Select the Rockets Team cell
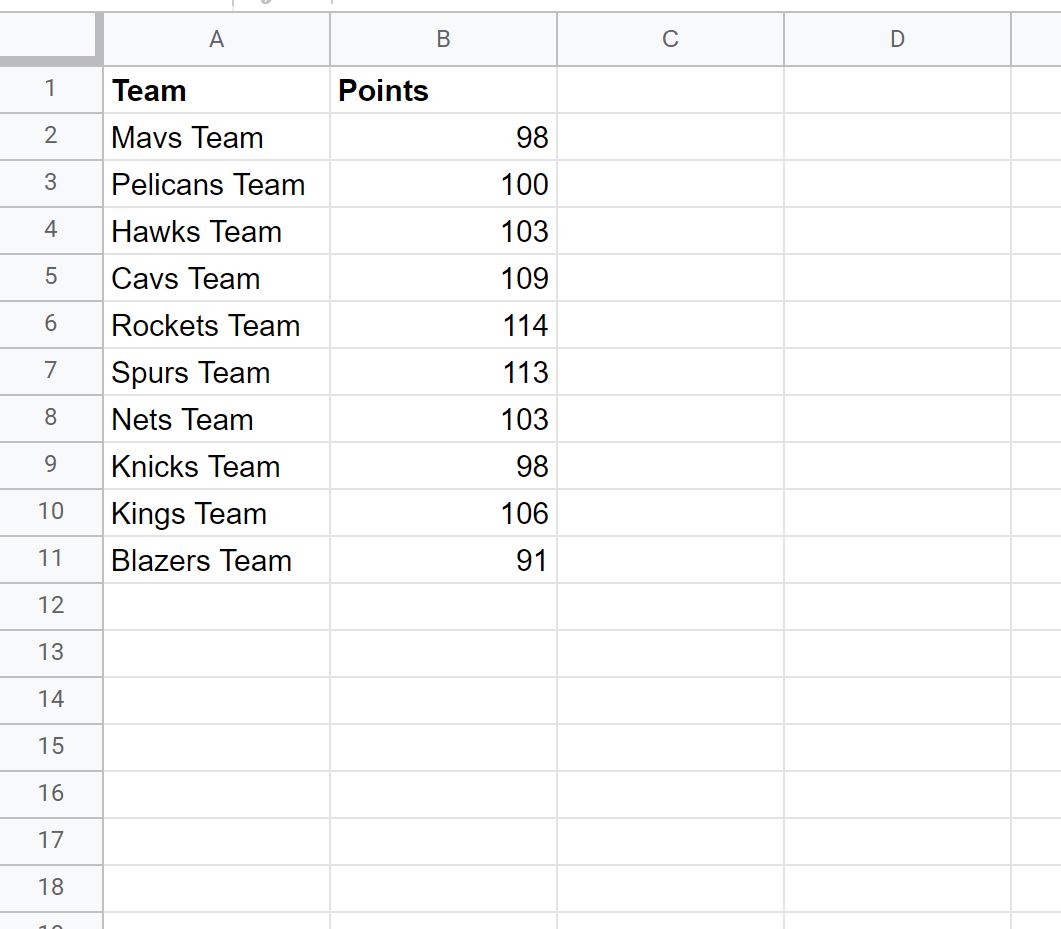 217,325
